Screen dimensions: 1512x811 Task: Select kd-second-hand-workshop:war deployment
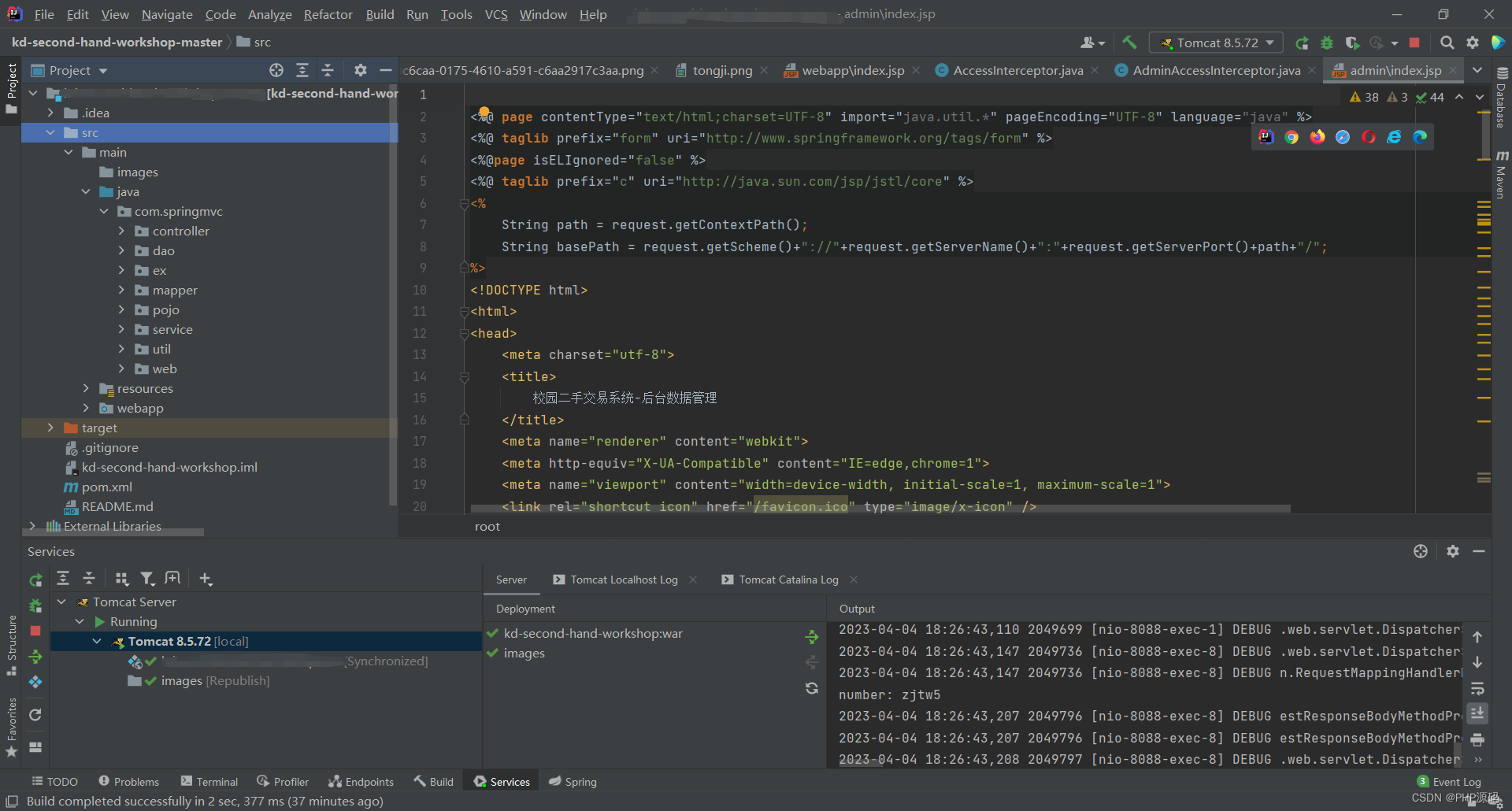[x=593, y=633]
